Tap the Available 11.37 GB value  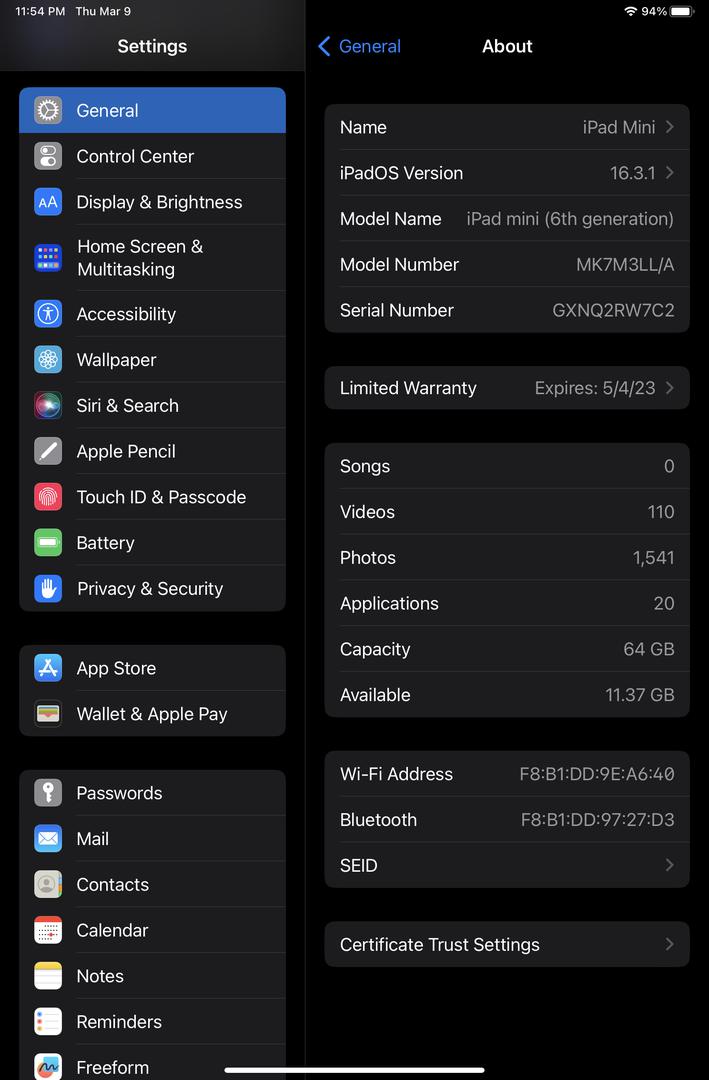point(639,695)
